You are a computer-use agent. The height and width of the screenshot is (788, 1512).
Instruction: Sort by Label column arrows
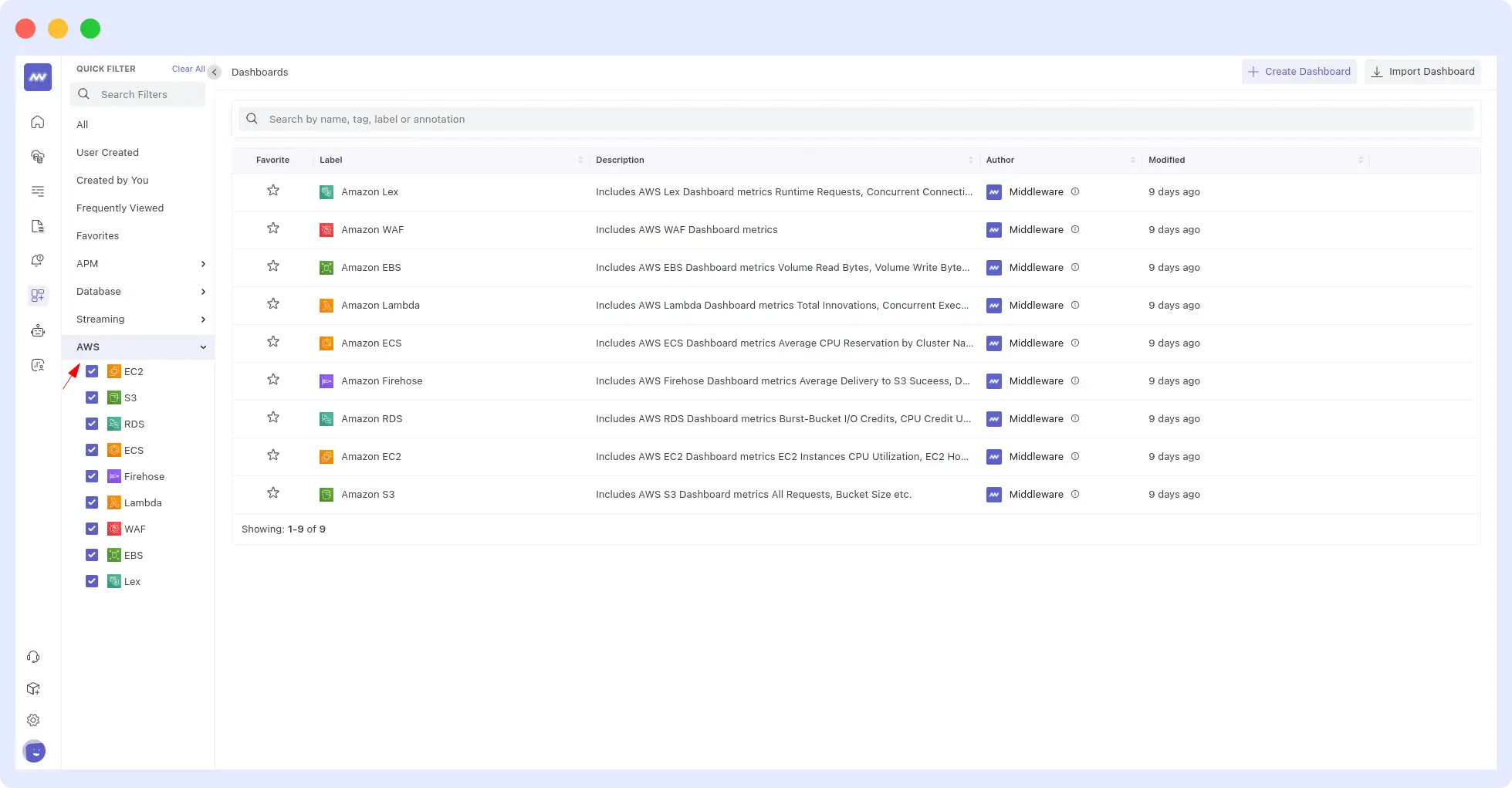[580, 160]
